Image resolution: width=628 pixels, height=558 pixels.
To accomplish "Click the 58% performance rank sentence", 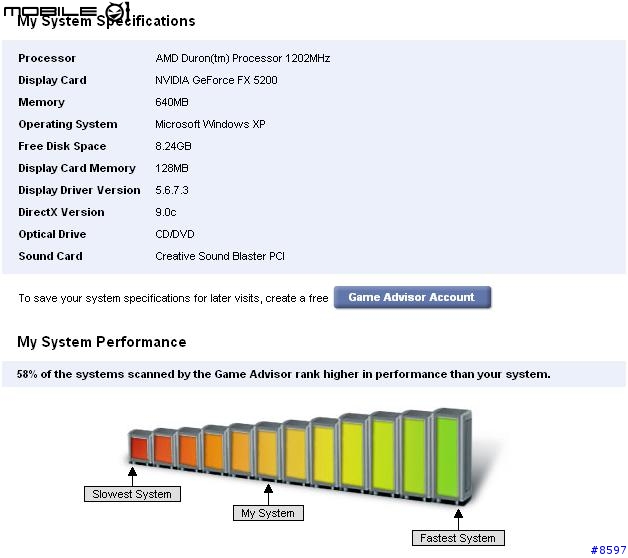I will coord(284,374).
